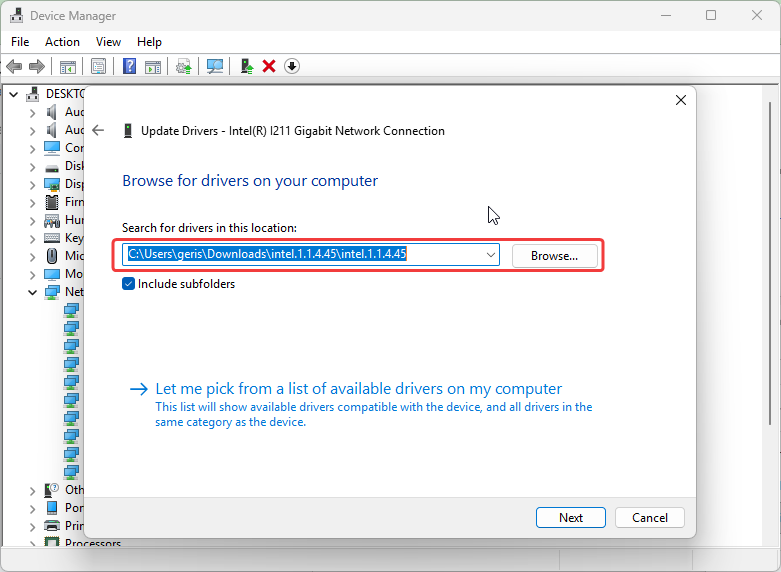The width and height of the screenshot is (781, 572).
Task: Open the driver location path dropdown
Action: coord(491,255)
